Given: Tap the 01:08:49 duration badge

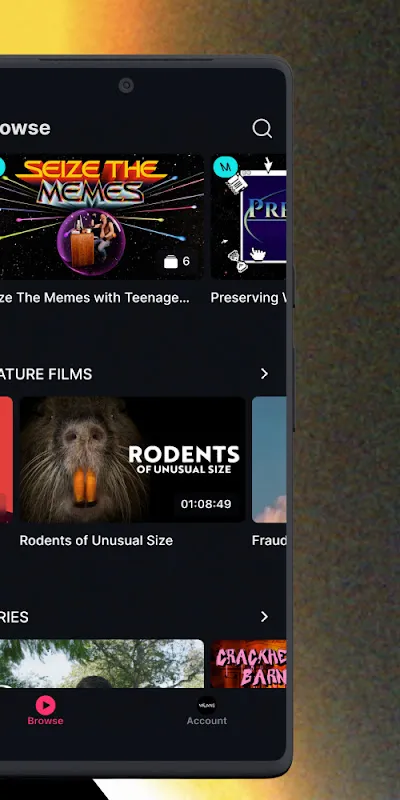Looking at the screenshot, I should click(x=206, y=504).
